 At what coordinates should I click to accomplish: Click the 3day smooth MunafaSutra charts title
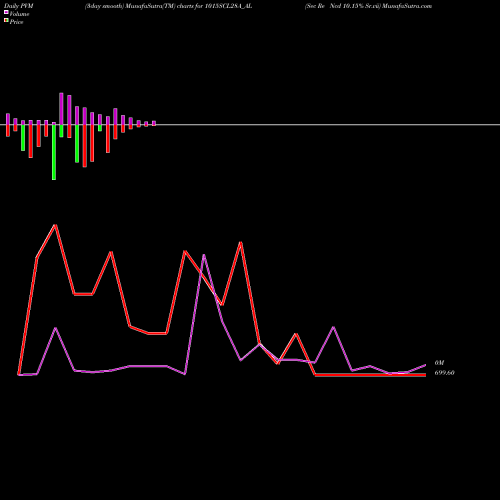click(x=168, y=6)
